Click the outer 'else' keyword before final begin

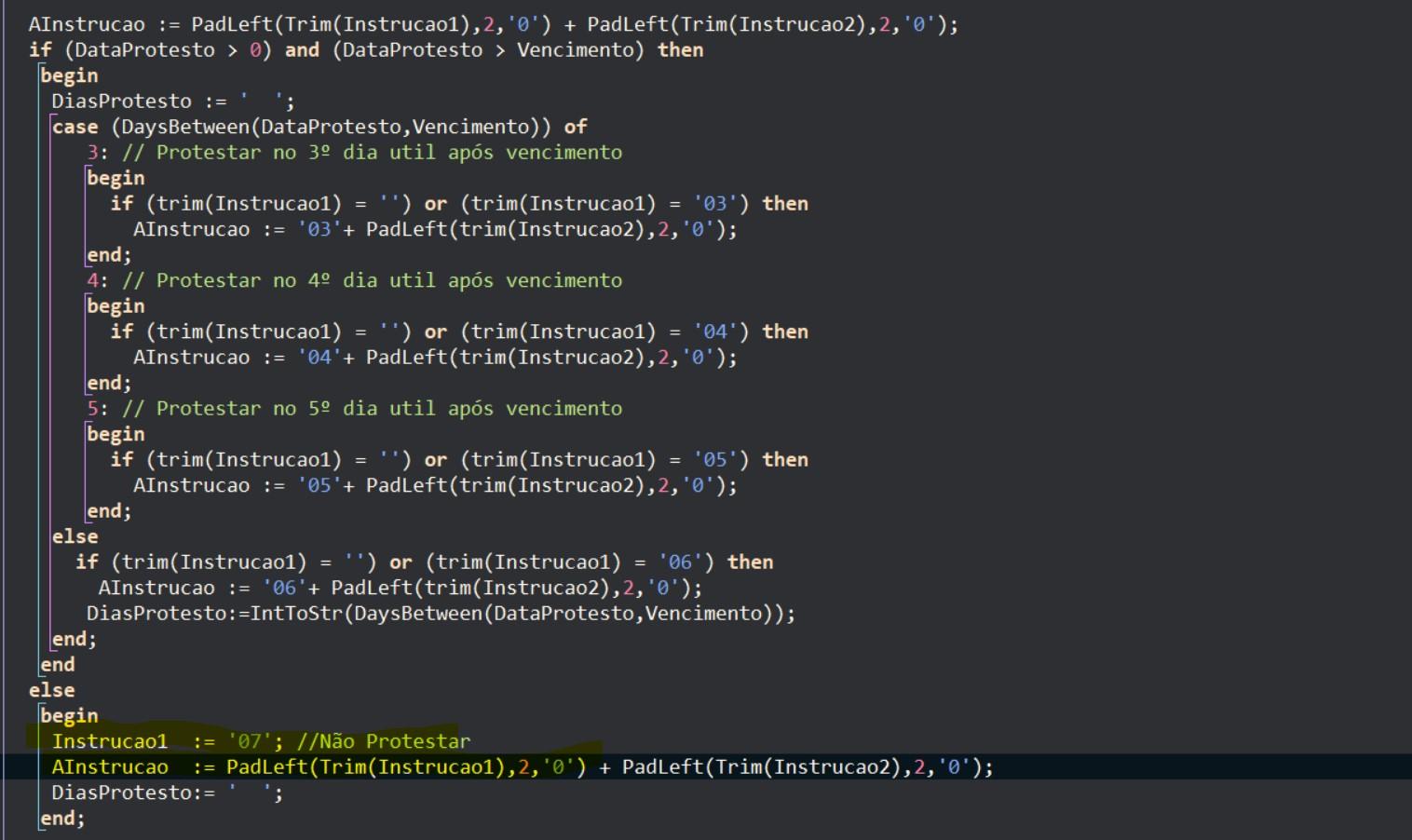51,690
